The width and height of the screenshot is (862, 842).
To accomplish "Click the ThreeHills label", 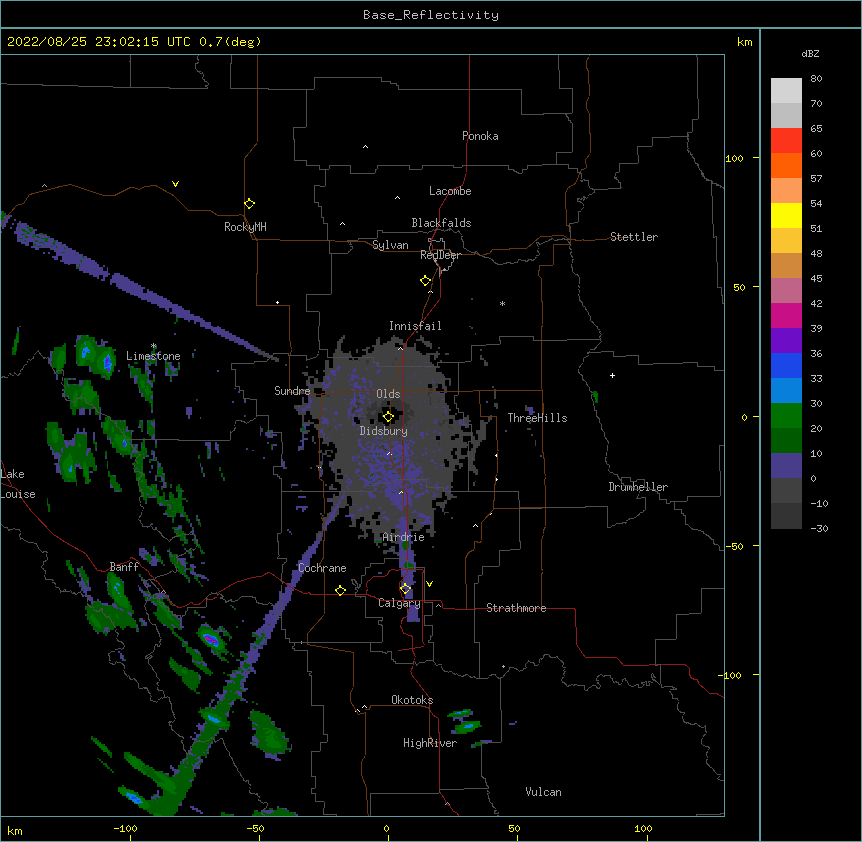I will point(537,418).
